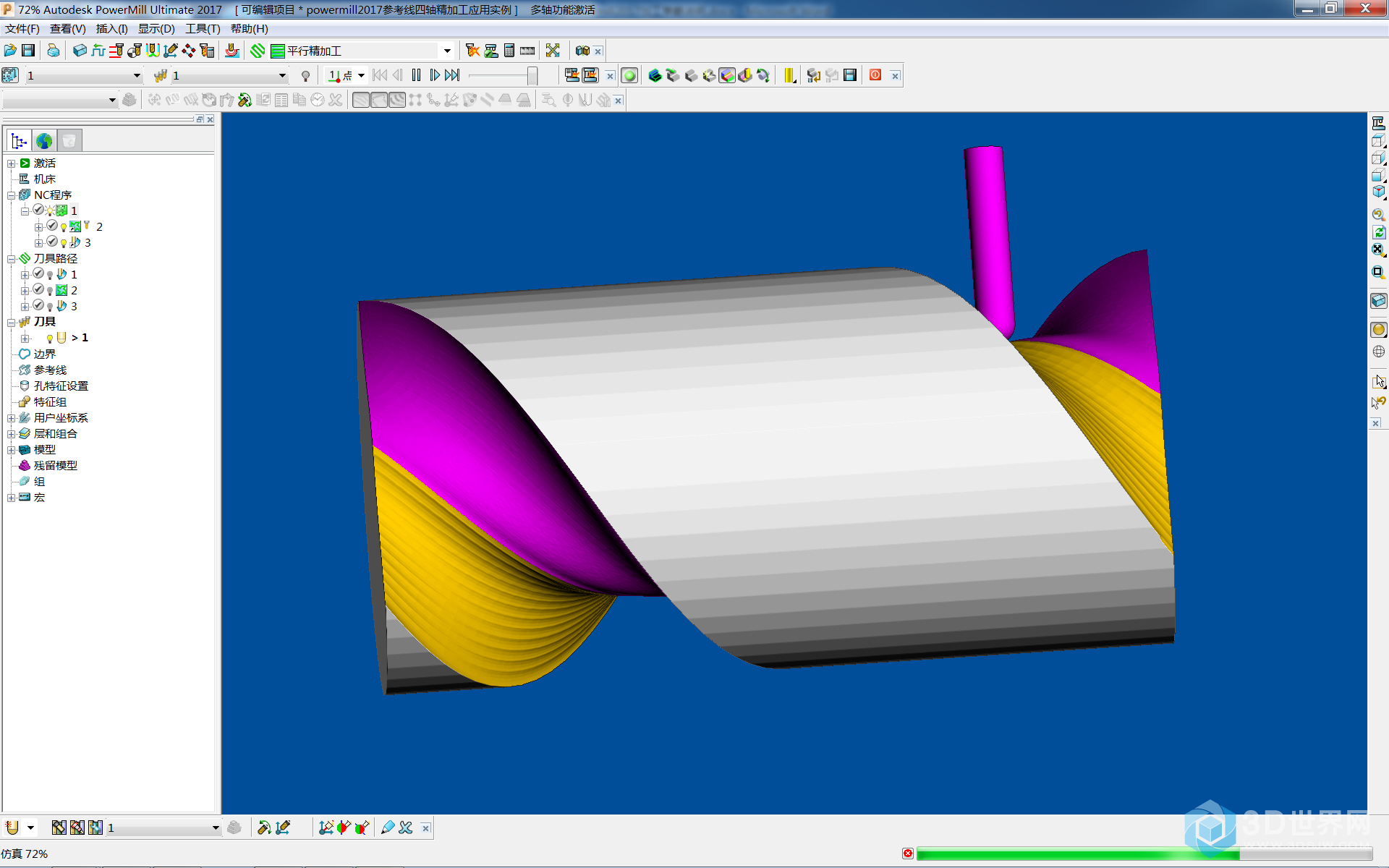Adjust the simulation speed slider
The height and width of the screenshot is (868, 1389).
point(532,75)
